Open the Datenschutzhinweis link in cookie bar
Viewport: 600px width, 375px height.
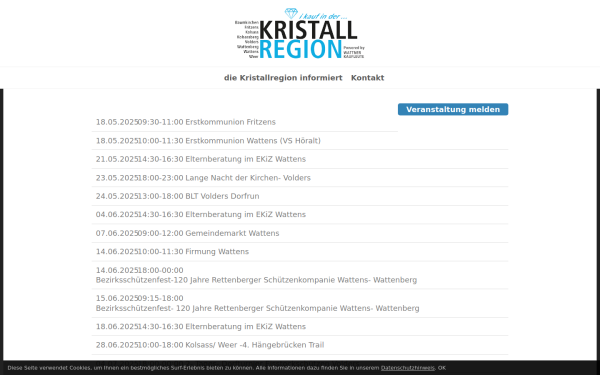(x=408, y=368)
